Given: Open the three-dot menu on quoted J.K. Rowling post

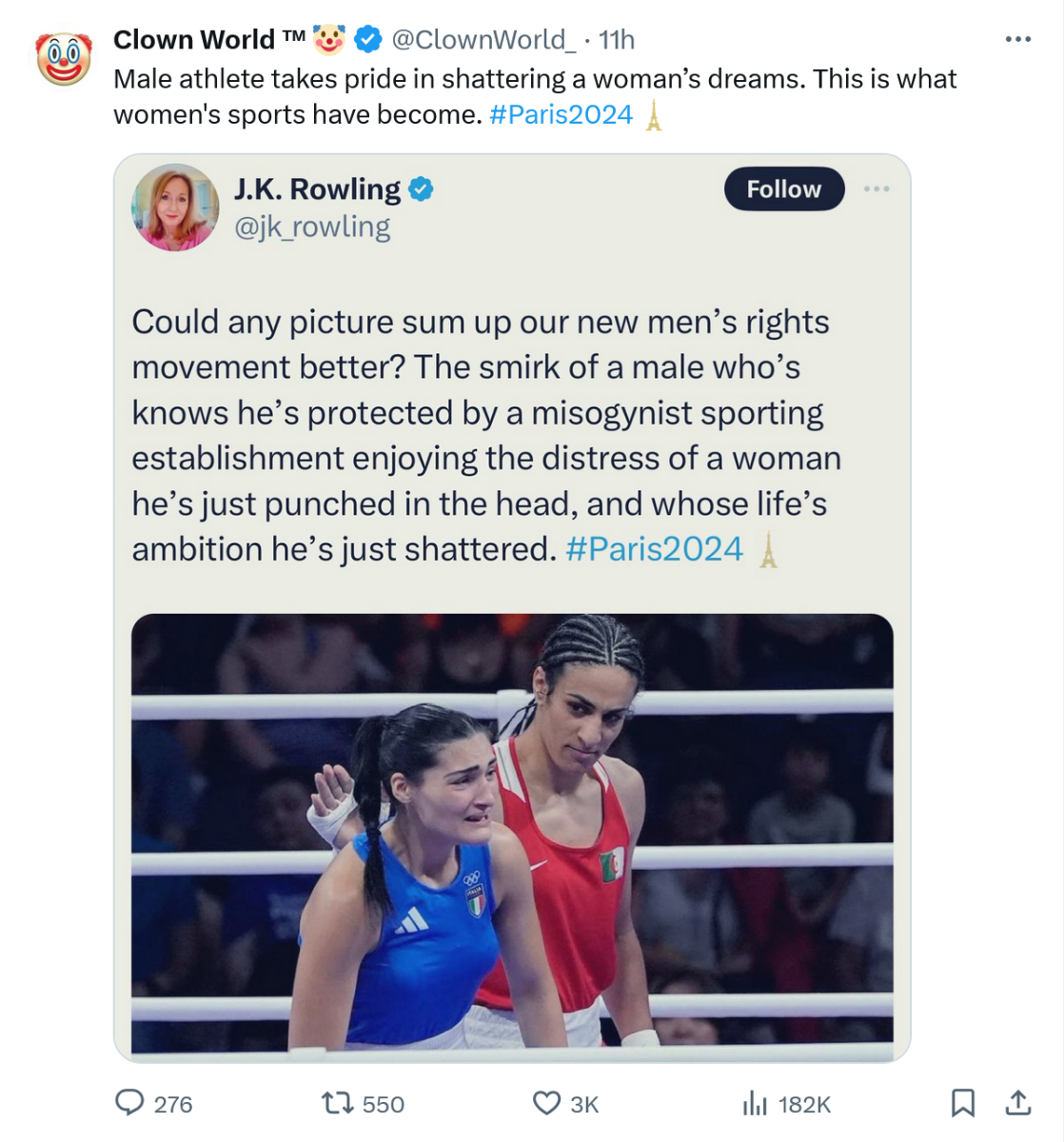Looking at the screenshot, I should [x=877, y=188].
